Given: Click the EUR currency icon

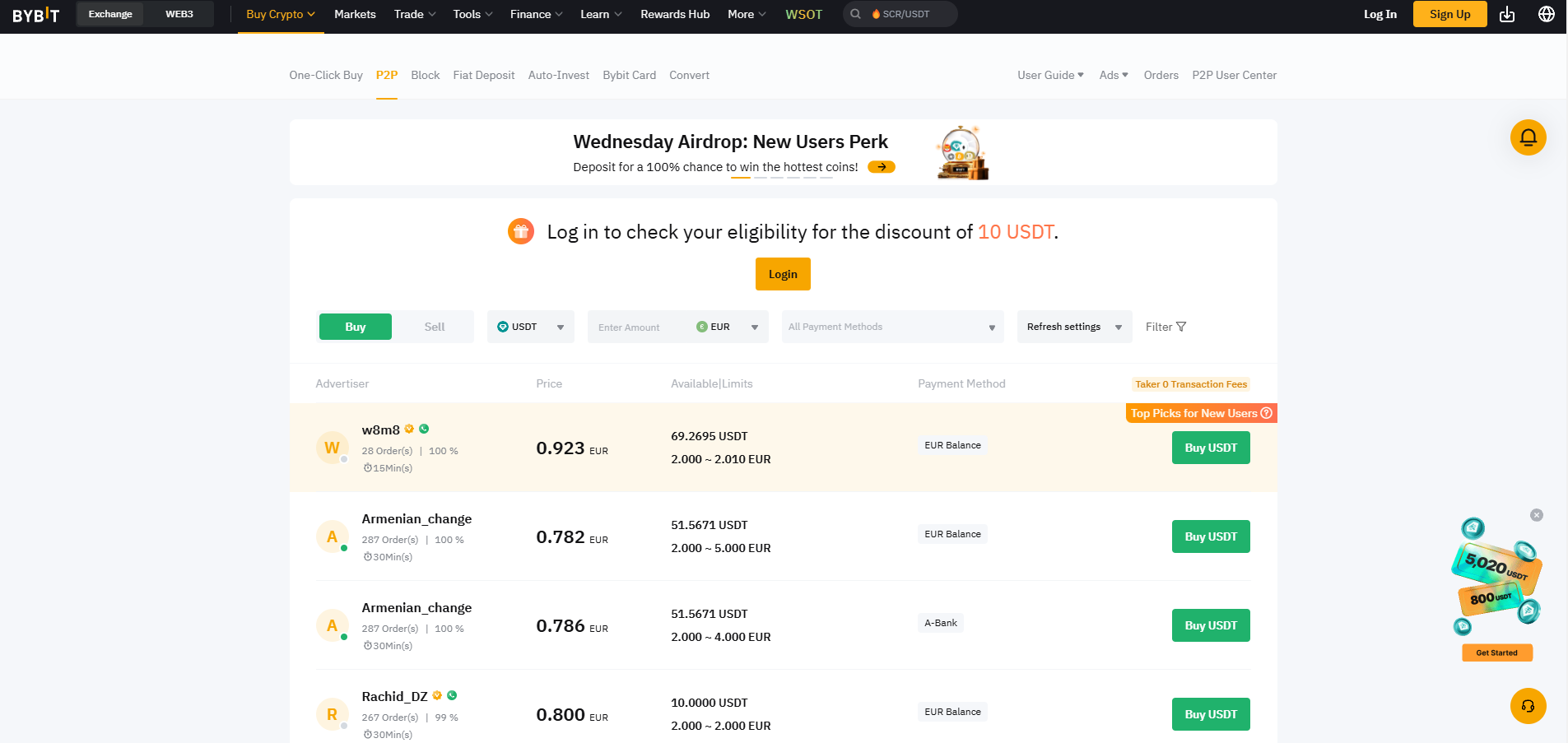Looking at the screenshot, I should tap(702, 327).
